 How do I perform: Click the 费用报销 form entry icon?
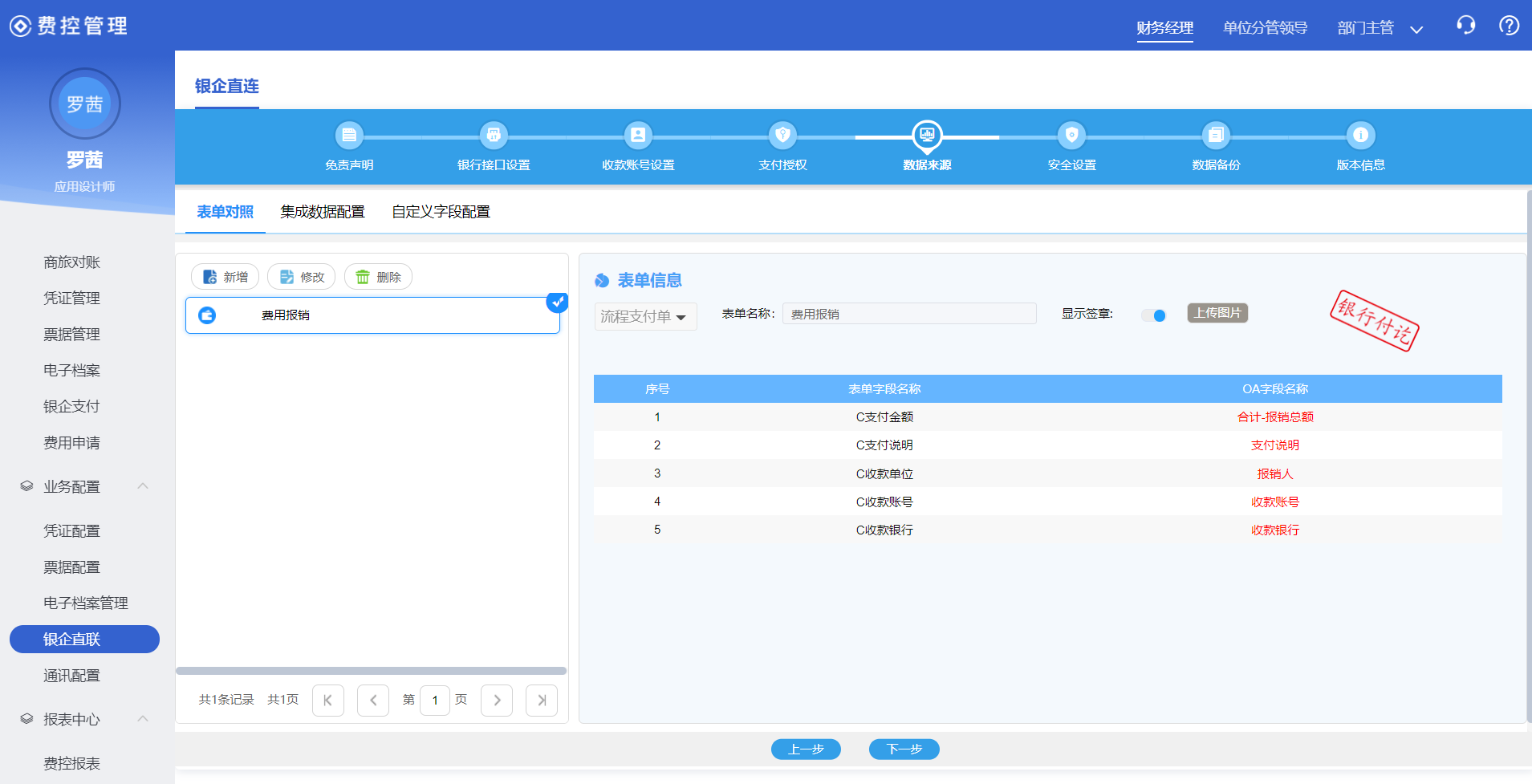pos(207,315)
